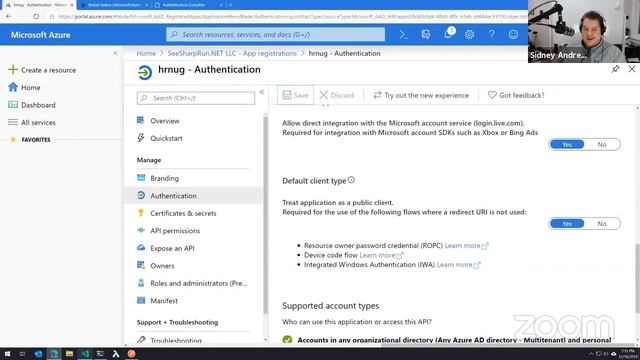Click the Default client type info icon
Viewport: 640px width, 360px height.
[351, 180]
